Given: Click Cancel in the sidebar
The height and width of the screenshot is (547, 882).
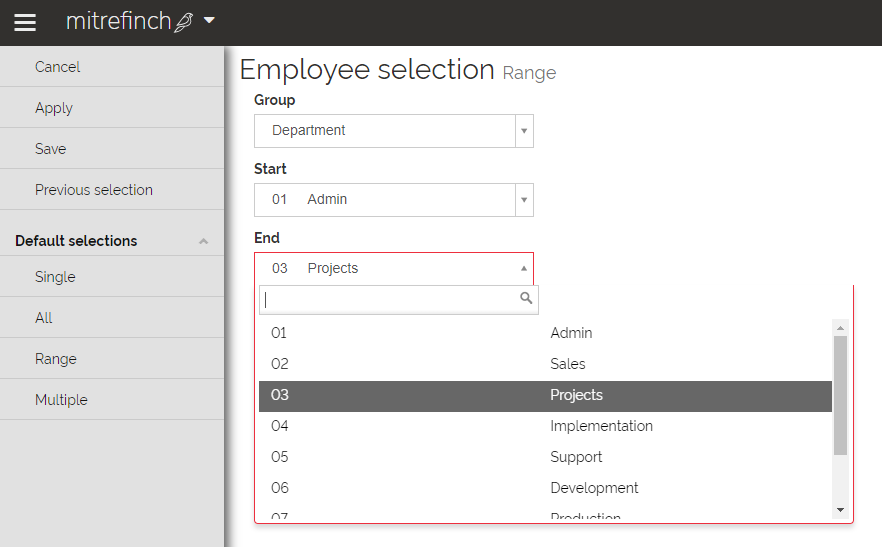Looking at the screenshot, I should (58, 67).
